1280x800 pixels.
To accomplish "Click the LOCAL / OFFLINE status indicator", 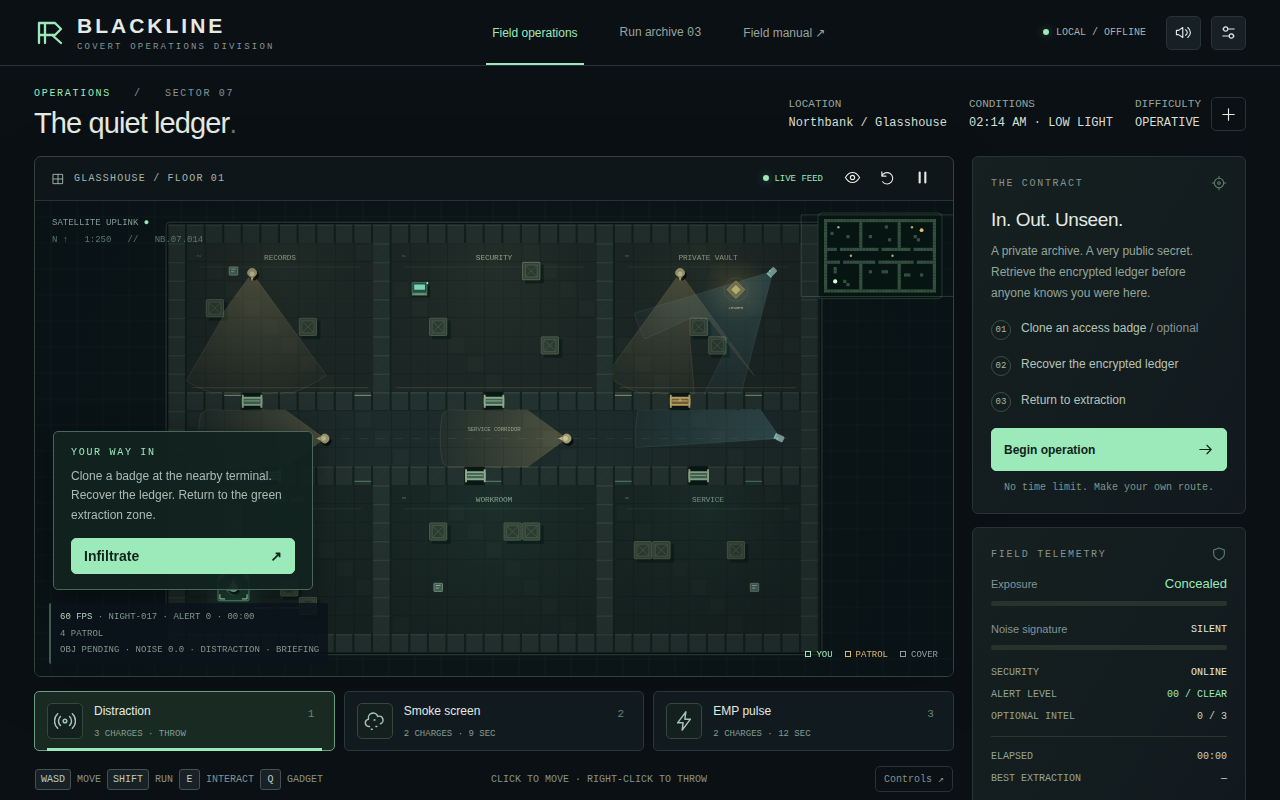I will (1094, 32).
